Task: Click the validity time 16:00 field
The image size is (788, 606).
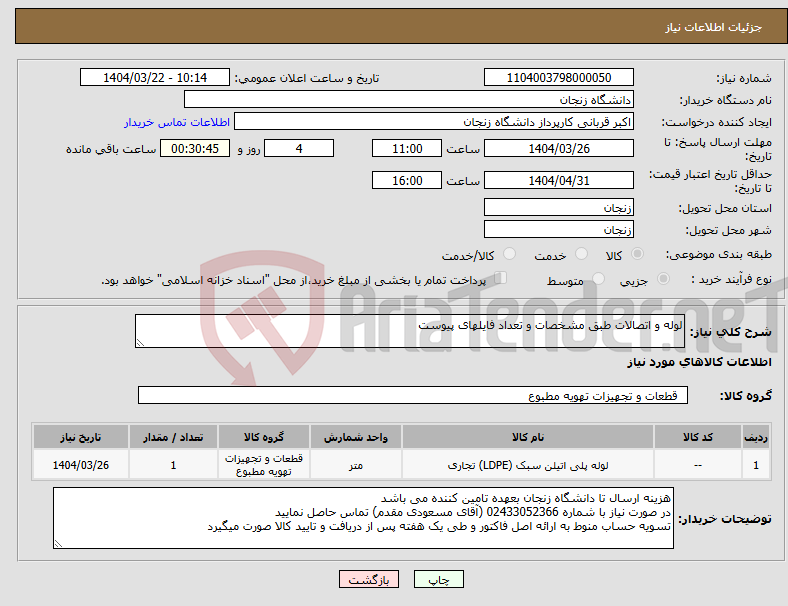Action: [x=407, y=180]
